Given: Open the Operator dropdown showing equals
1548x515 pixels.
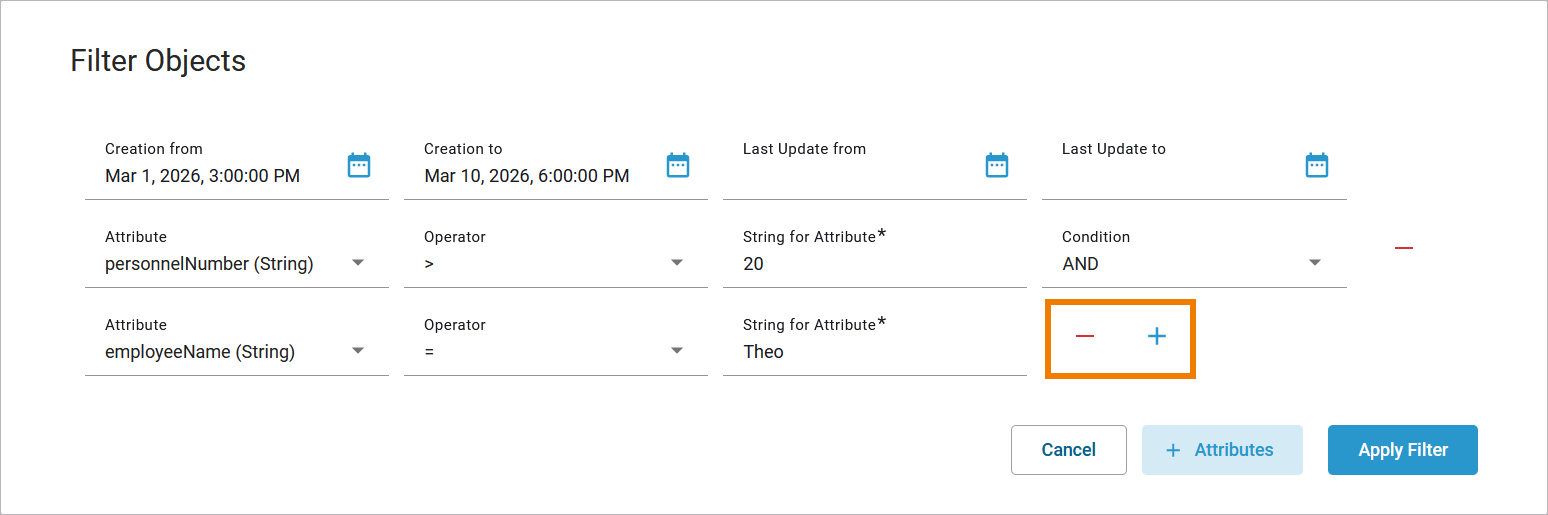Looking at the screenshot, I should 677,351.
